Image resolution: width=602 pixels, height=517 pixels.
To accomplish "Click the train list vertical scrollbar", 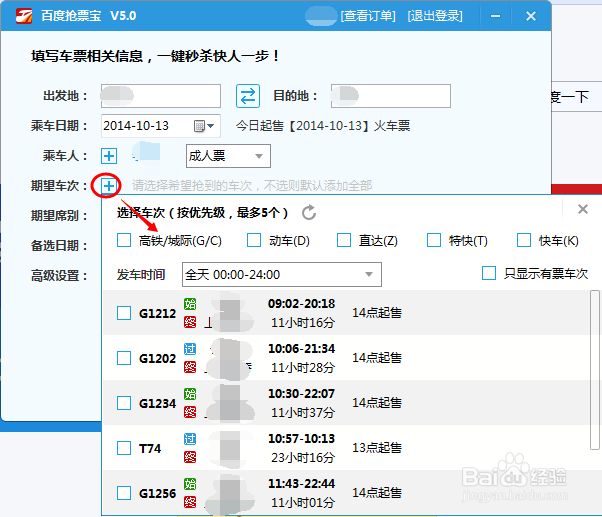I will [x=595, y=370].
